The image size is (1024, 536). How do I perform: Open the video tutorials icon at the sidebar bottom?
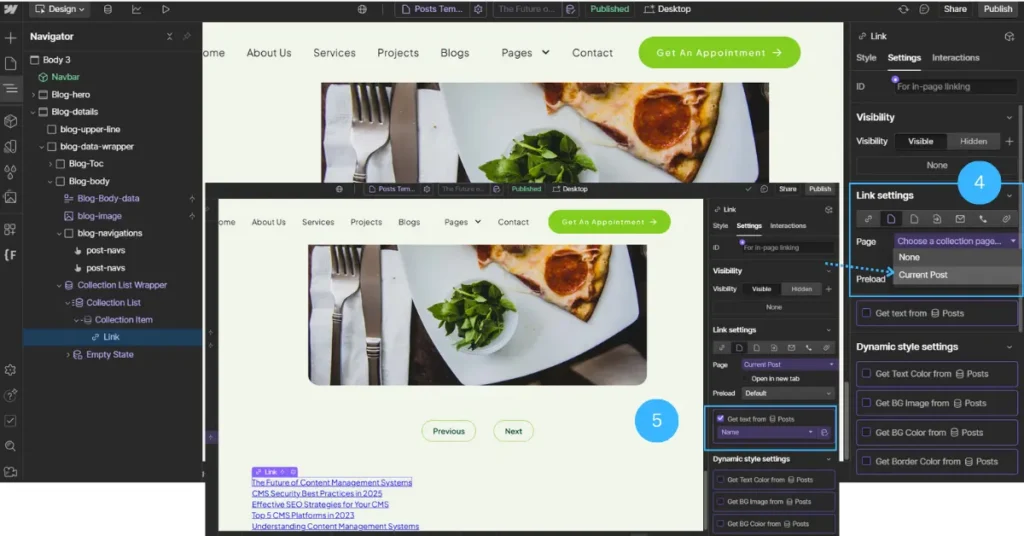[10, 471]
